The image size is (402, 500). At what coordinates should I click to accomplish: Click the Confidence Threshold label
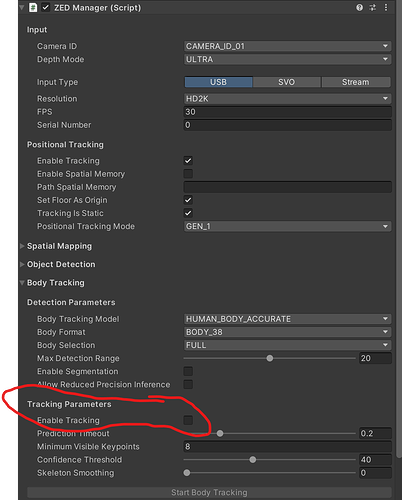(x=79, y=460)
